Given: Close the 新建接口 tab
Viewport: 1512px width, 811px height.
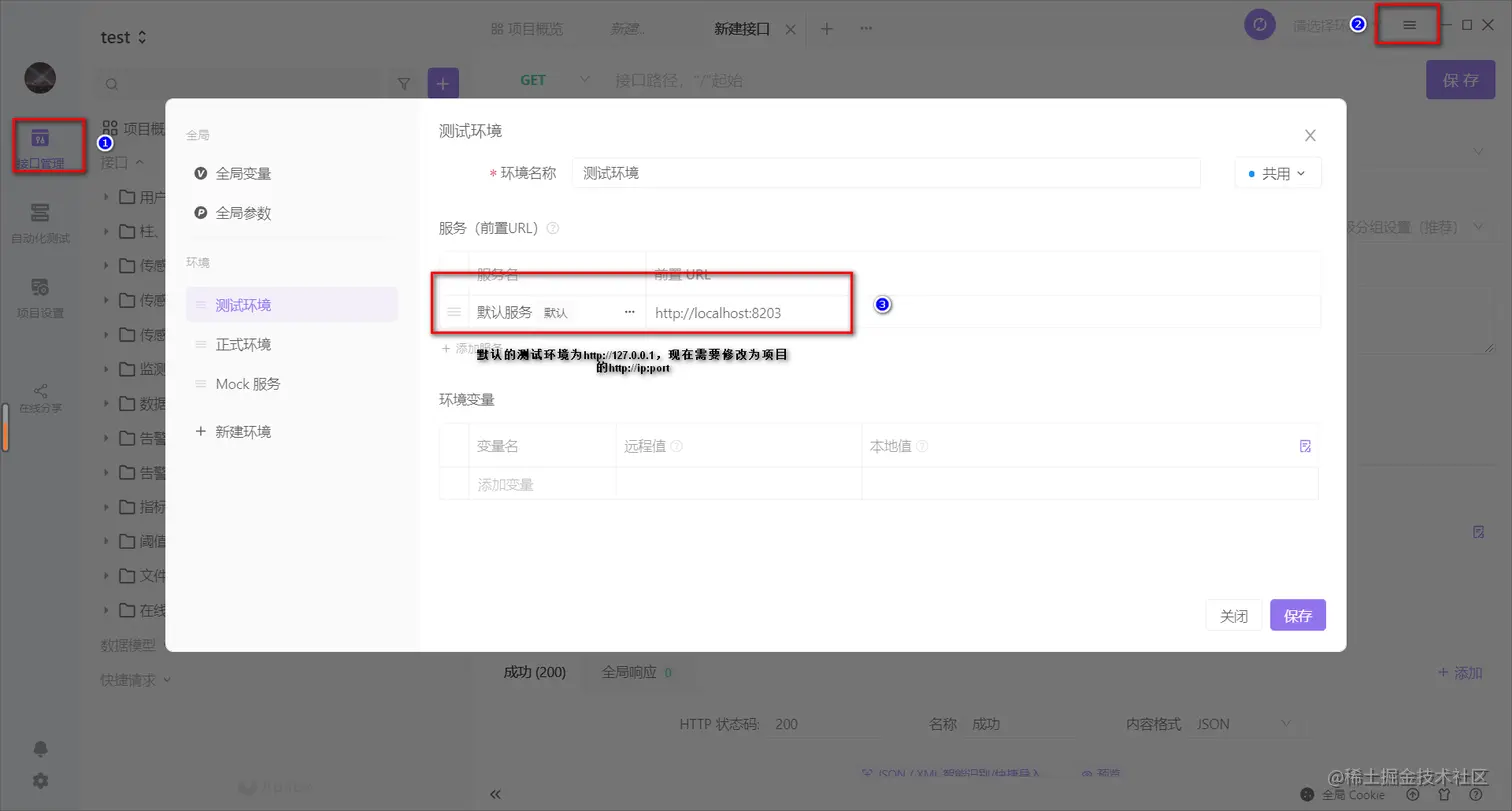Looking at the screenshot, I should coord(790,29).
